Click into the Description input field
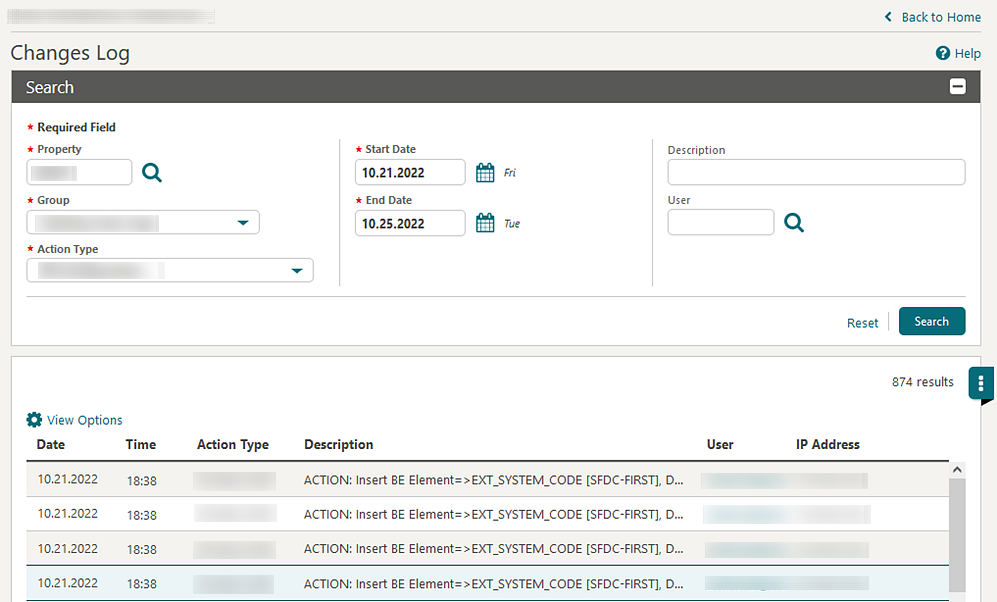This screenshot has width=997, height=602. tap(816, 171)
